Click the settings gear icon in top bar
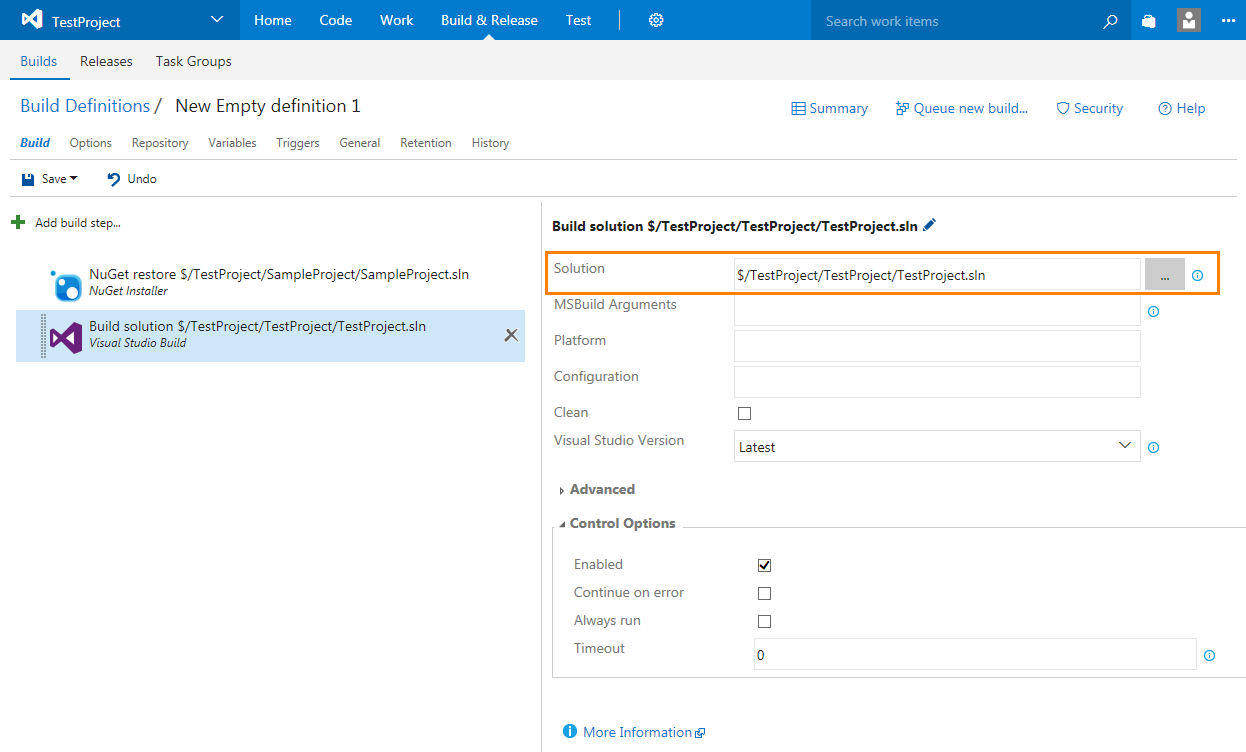Screen dimensions: 1246x752 (656, 20)
